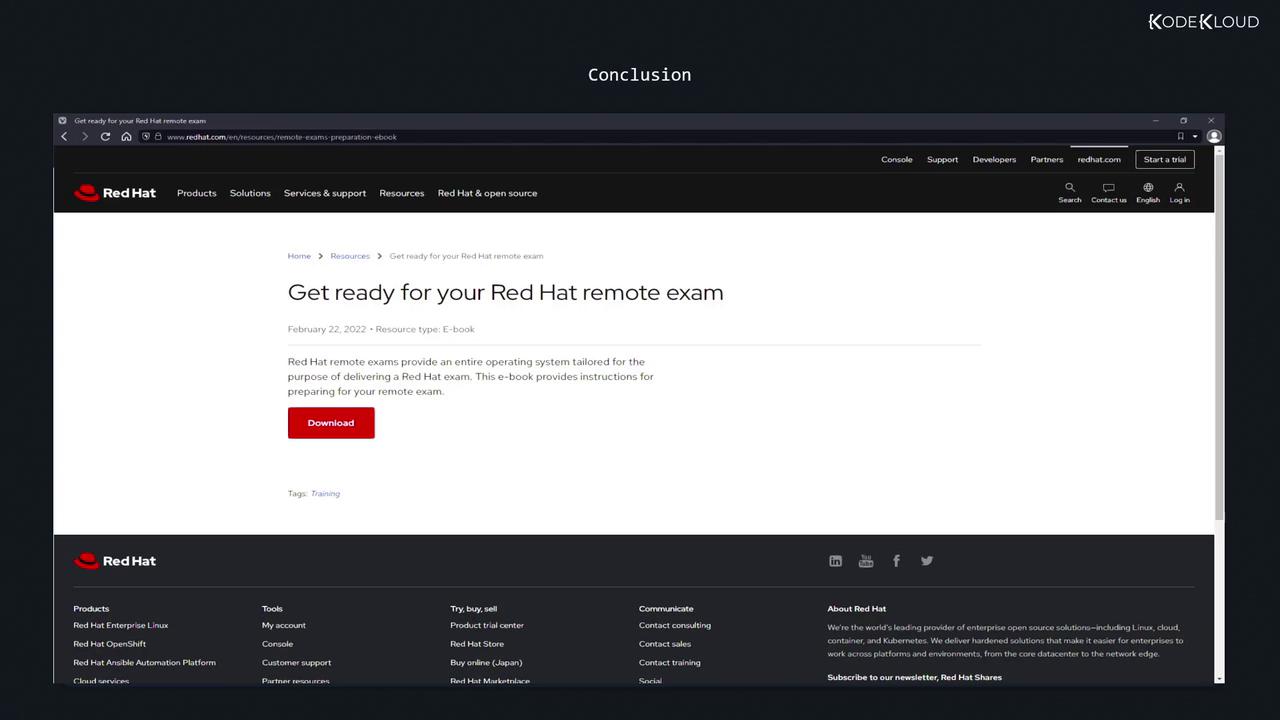Click the padlock site security icon
This screenshot has width=1280, height=720.
coord(158,137)
